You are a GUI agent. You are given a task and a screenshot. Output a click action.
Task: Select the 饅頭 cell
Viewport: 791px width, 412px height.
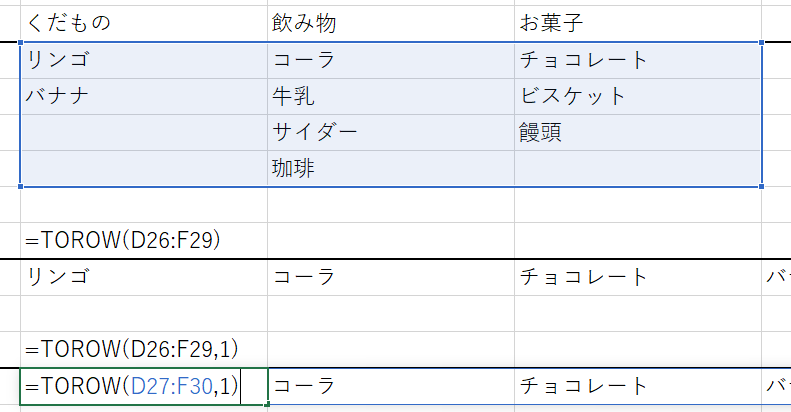pos(541,132)
